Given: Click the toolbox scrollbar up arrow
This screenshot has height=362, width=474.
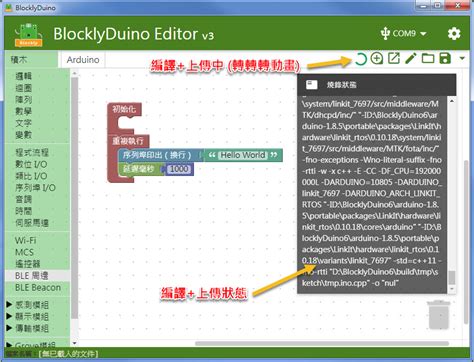Looking at the screenshot, I should [75, 73].
